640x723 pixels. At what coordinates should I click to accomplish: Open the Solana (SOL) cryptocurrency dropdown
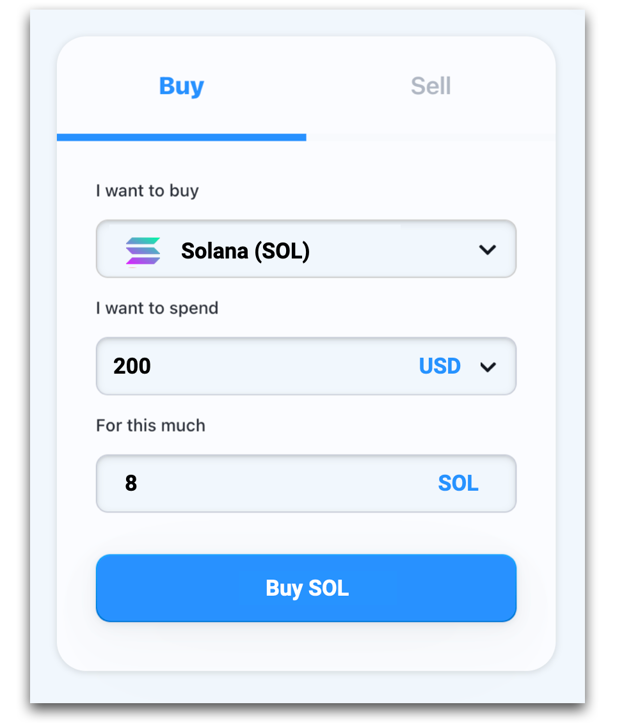point(306,249)
